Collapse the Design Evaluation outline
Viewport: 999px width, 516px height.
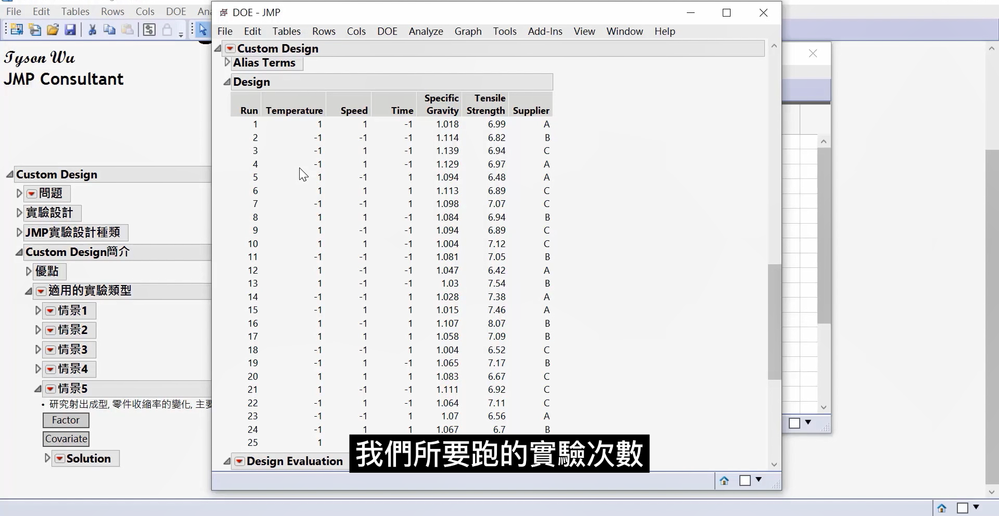coord(227,461)
